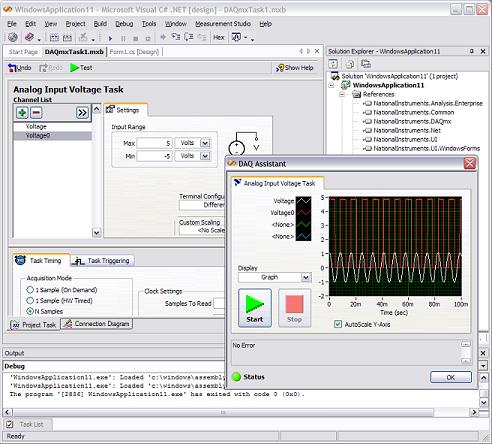Undo the last change in the task editor
The height and width of the screenshot is (444, 492).
pyautogui.click(x=20, y=68)
